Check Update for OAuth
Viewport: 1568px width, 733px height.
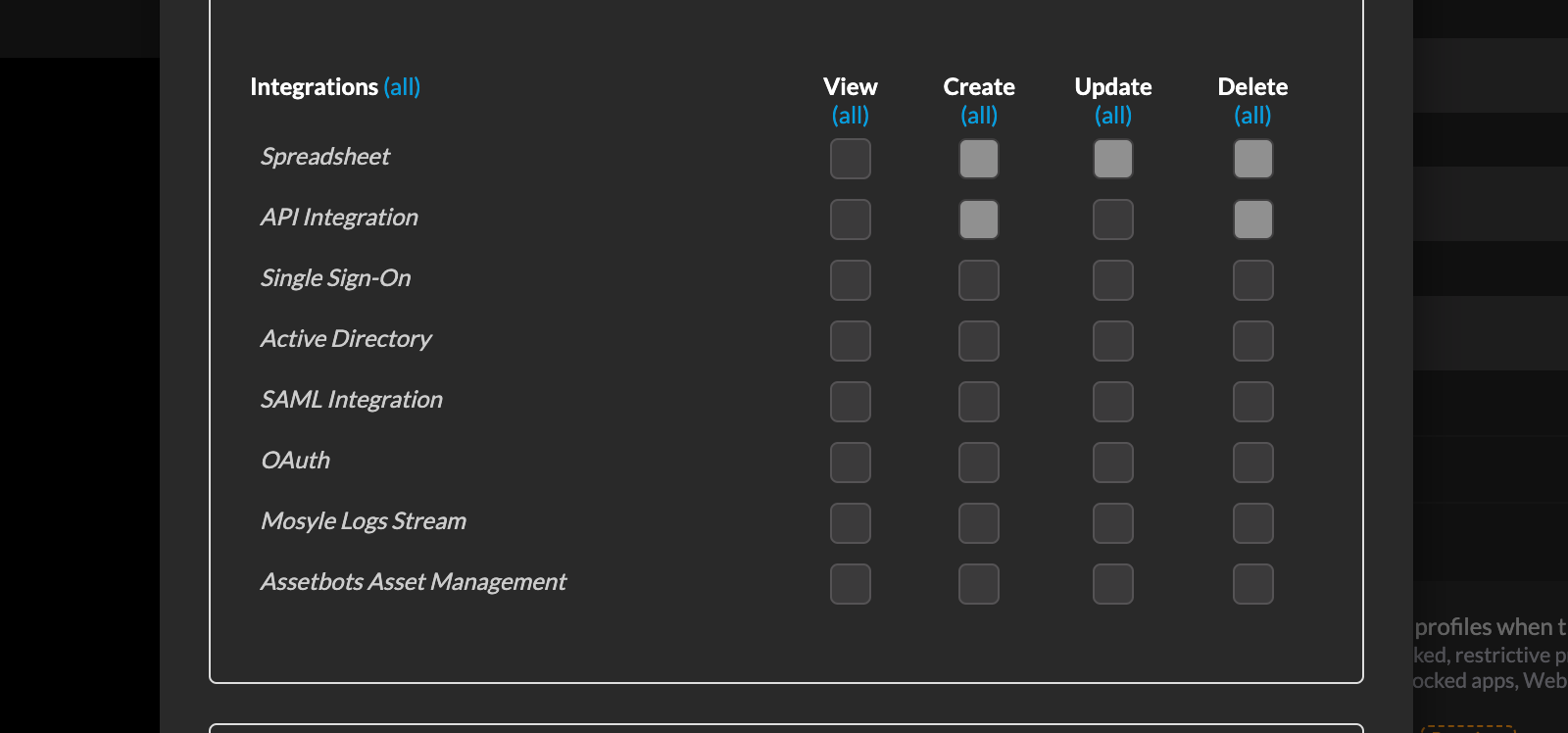pyautogui.click(x=1113, y=463)
